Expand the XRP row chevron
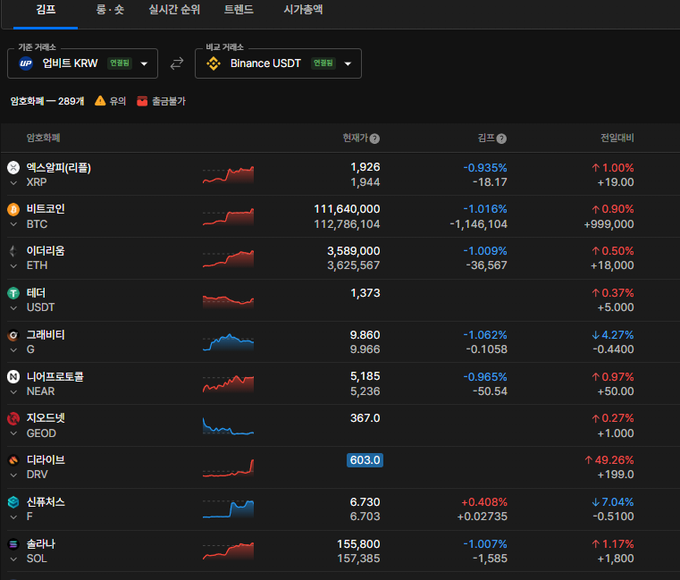Image resolution: width=680 pixels, height=580 pixels. point(13,183)
